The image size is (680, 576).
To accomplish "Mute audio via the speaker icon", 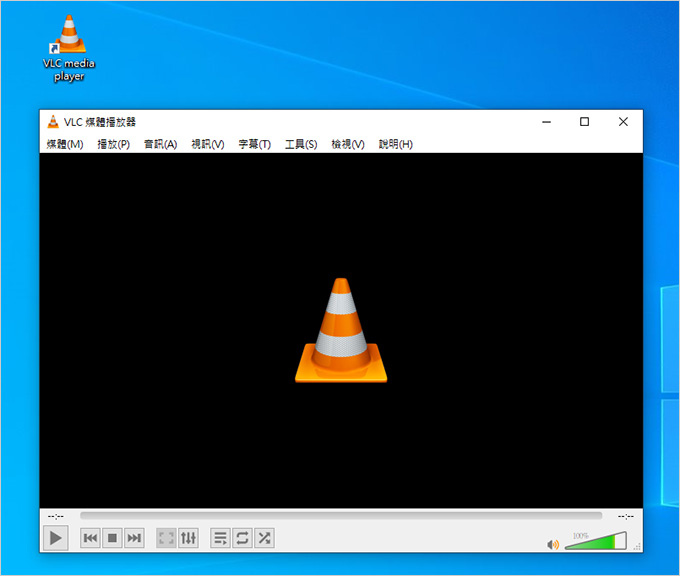I will coord(553,544).
